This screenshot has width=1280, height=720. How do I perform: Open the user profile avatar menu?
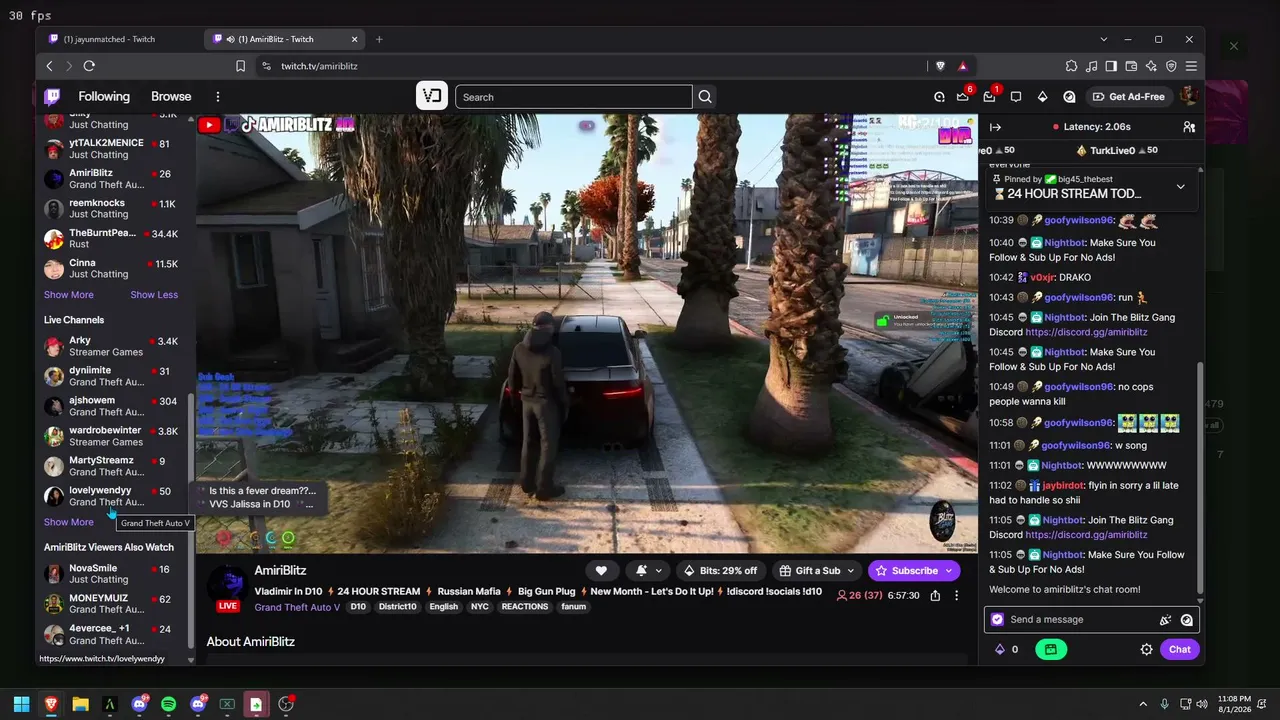click(1188, 96)
